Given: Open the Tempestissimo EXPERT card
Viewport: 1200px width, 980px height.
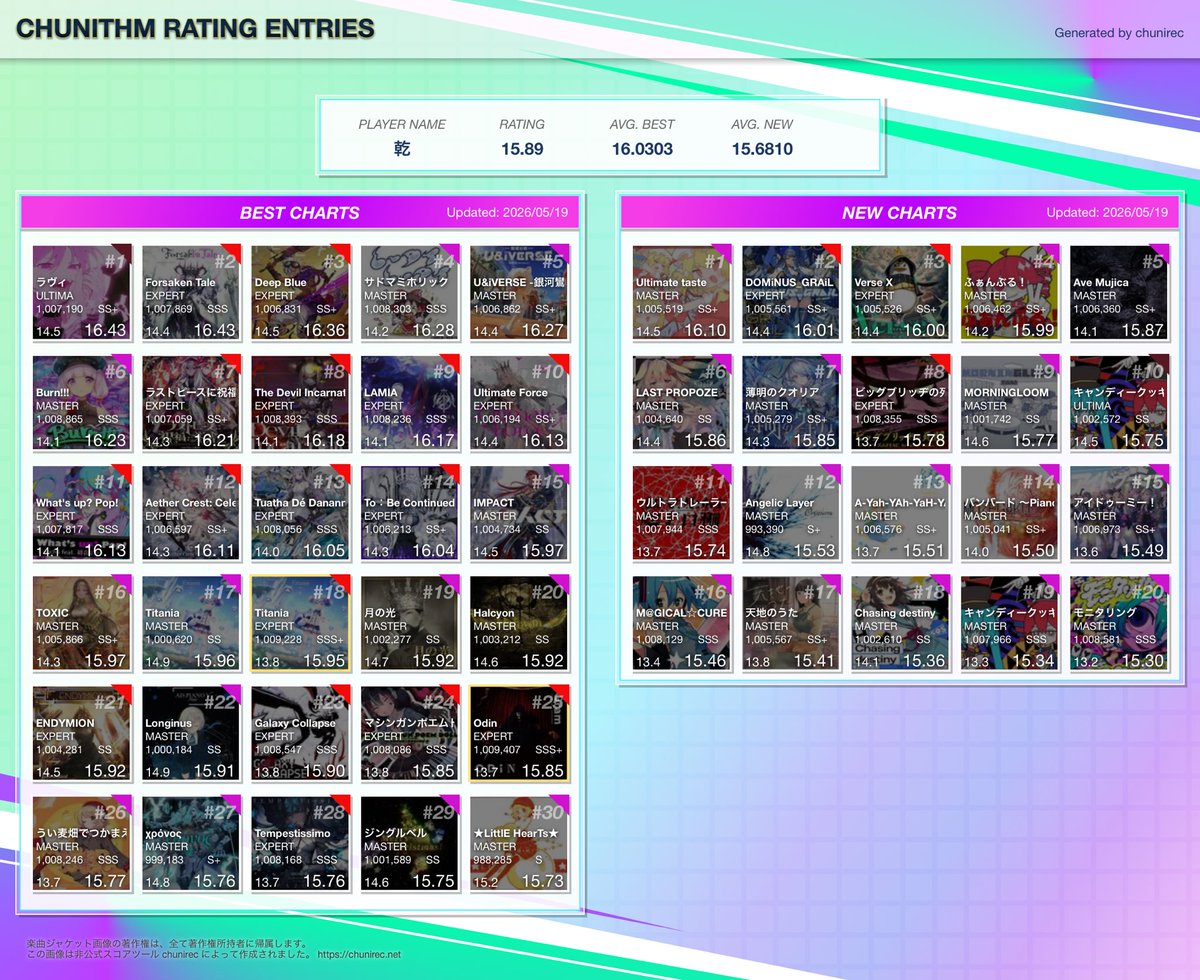Looking at the screenshot, I should pos(301,842).
